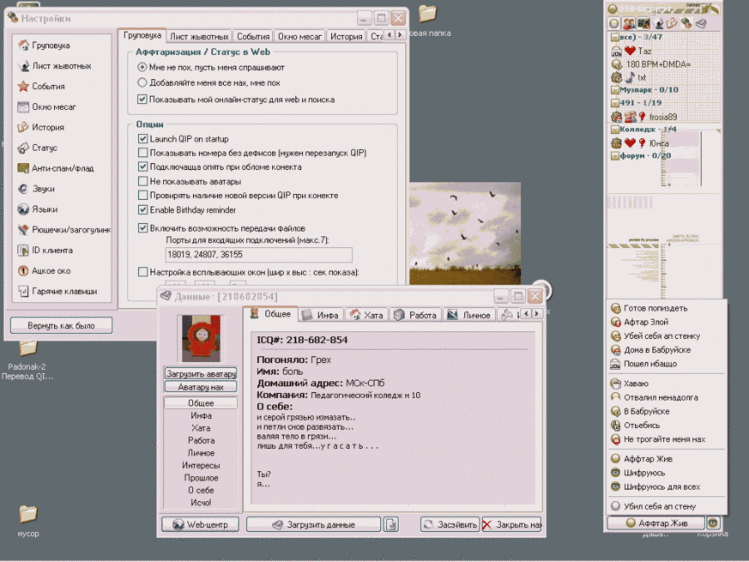Open Окно месаг in settings sidebar
This screenshot has height=562, width=749.
click(47, 107)
